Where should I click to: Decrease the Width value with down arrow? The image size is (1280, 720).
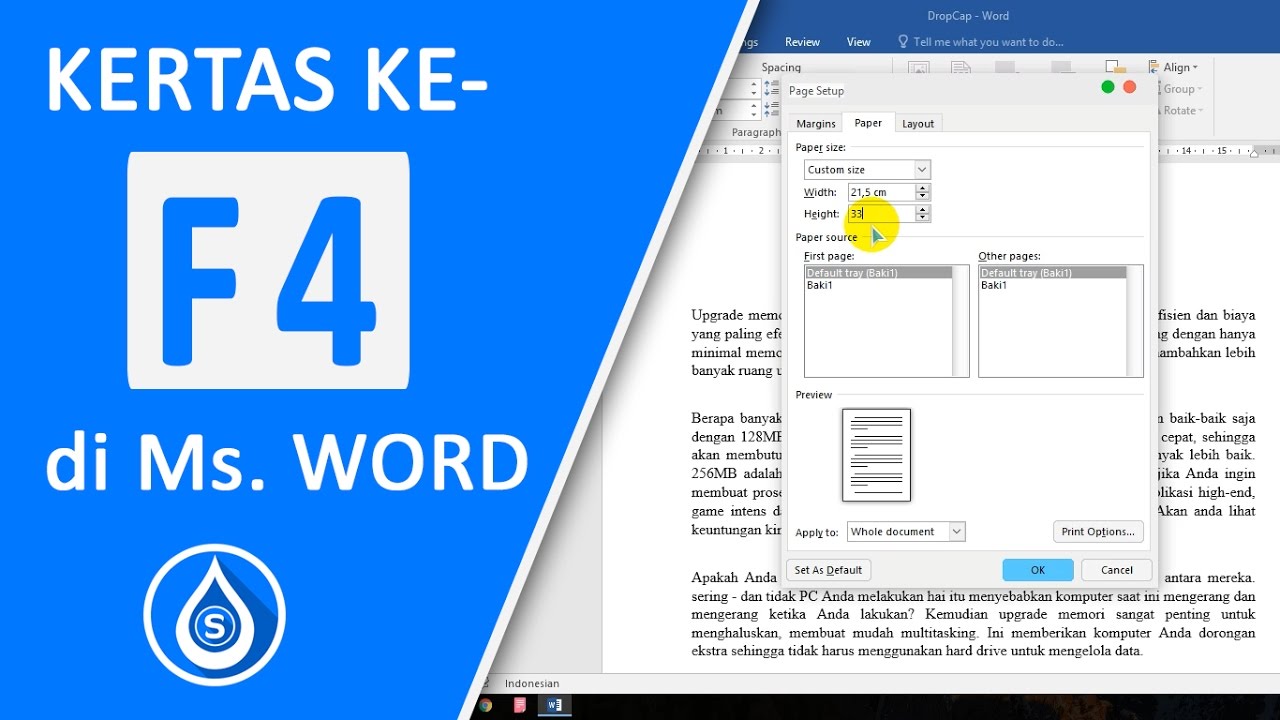coord(923,197)
